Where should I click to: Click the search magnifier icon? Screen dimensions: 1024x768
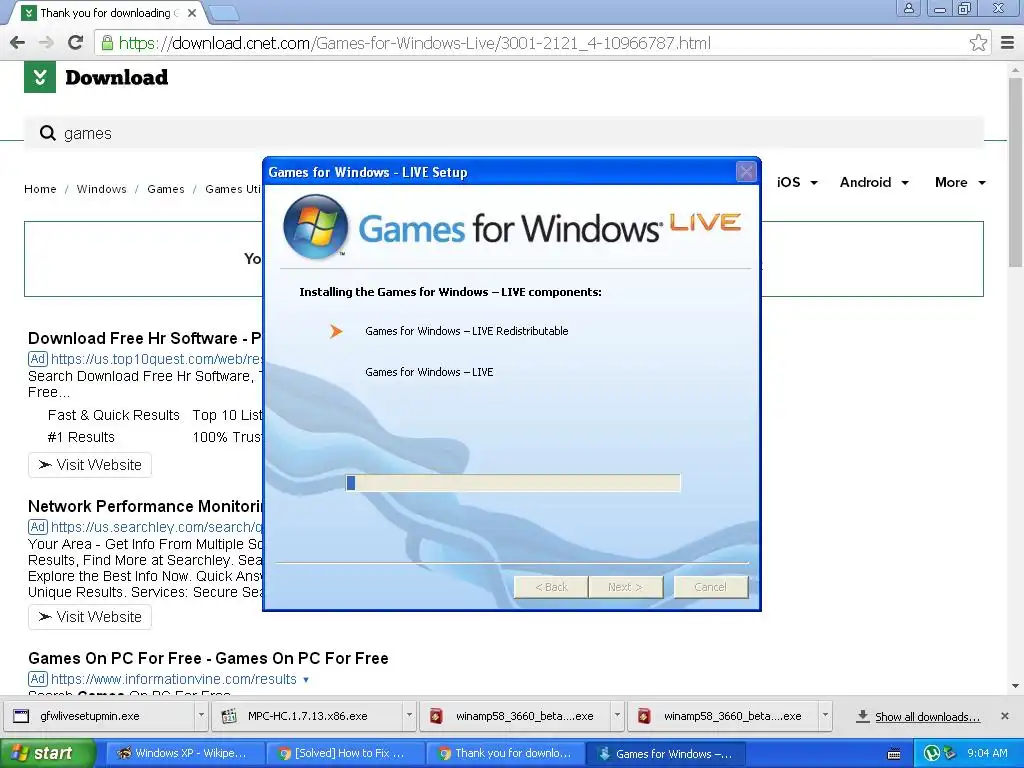[x=48, y=133]
